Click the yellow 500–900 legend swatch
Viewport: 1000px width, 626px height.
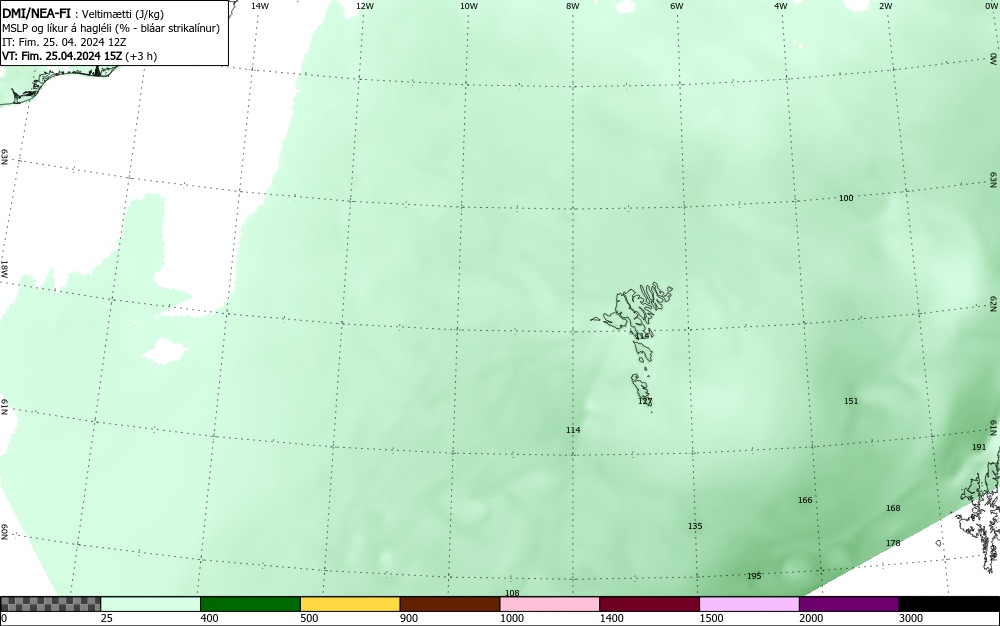(350, 604)
